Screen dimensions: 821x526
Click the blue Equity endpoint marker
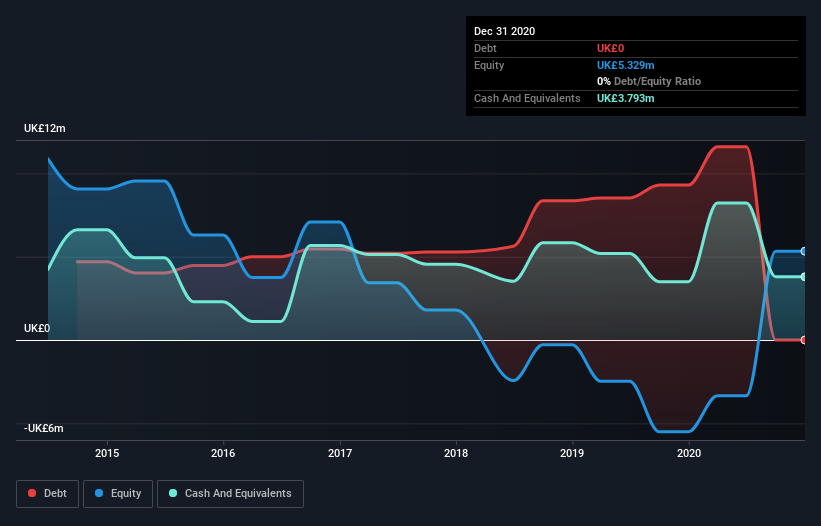pos(803,251)
